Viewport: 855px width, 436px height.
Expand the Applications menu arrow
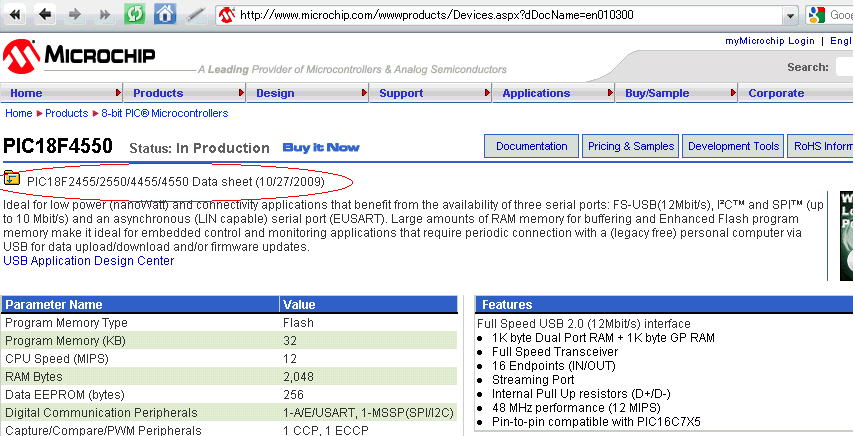point(611,93)
